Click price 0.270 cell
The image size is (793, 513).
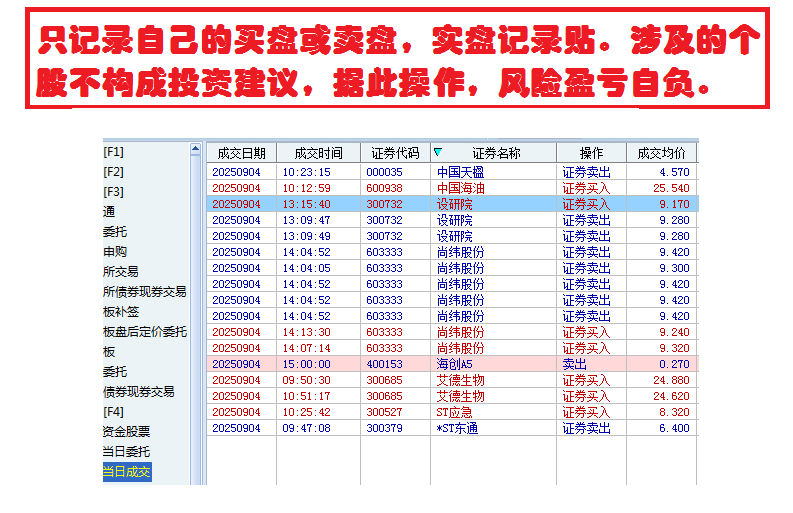click(674, 364)
